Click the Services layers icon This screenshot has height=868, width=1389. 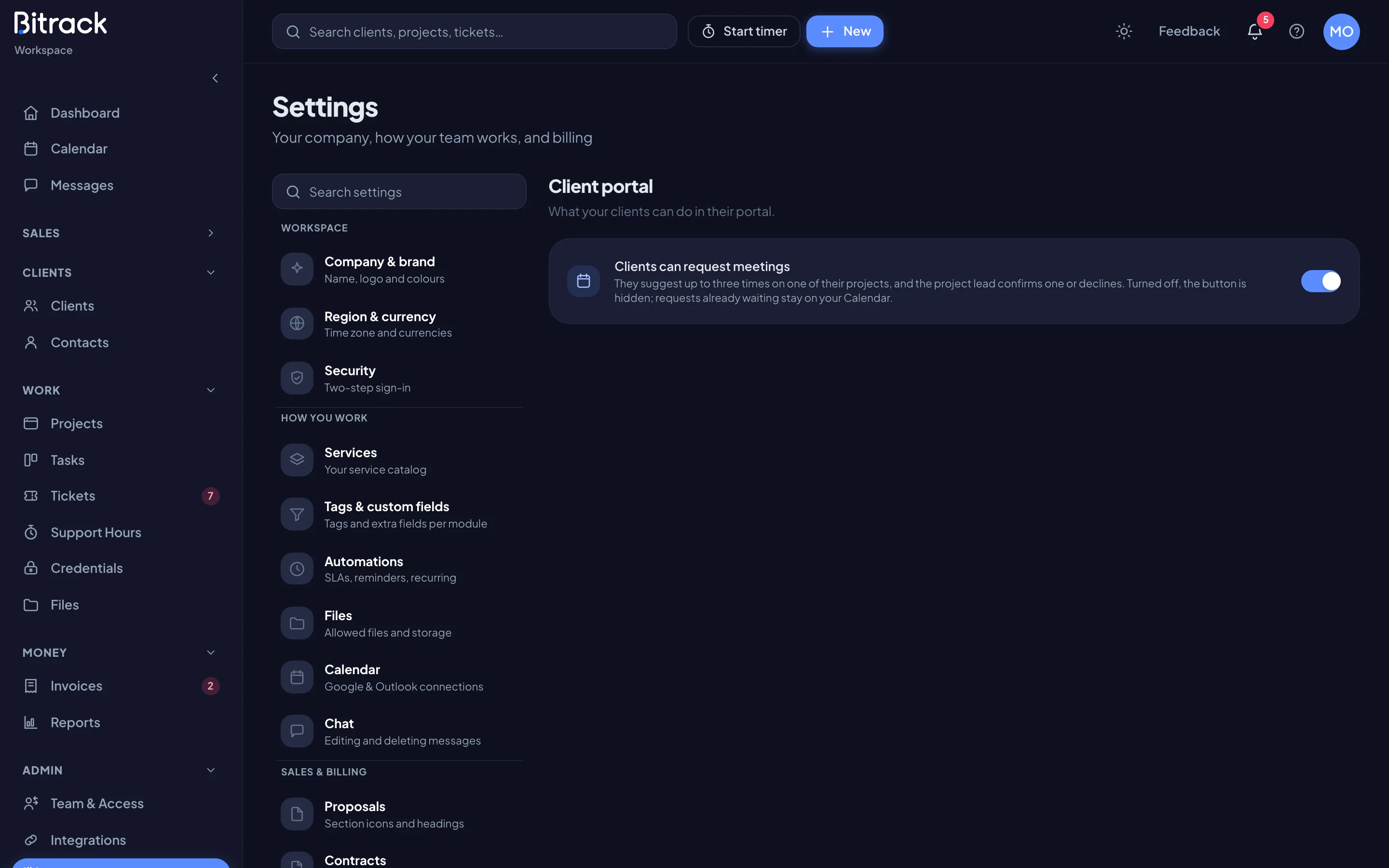tap(297, 460)
